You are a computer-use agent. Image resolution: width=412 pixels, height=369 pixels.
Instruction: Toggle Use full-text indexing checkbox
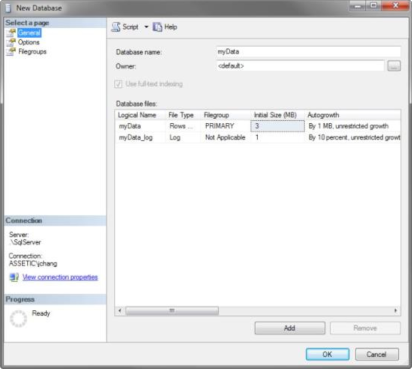click(118, 84)
